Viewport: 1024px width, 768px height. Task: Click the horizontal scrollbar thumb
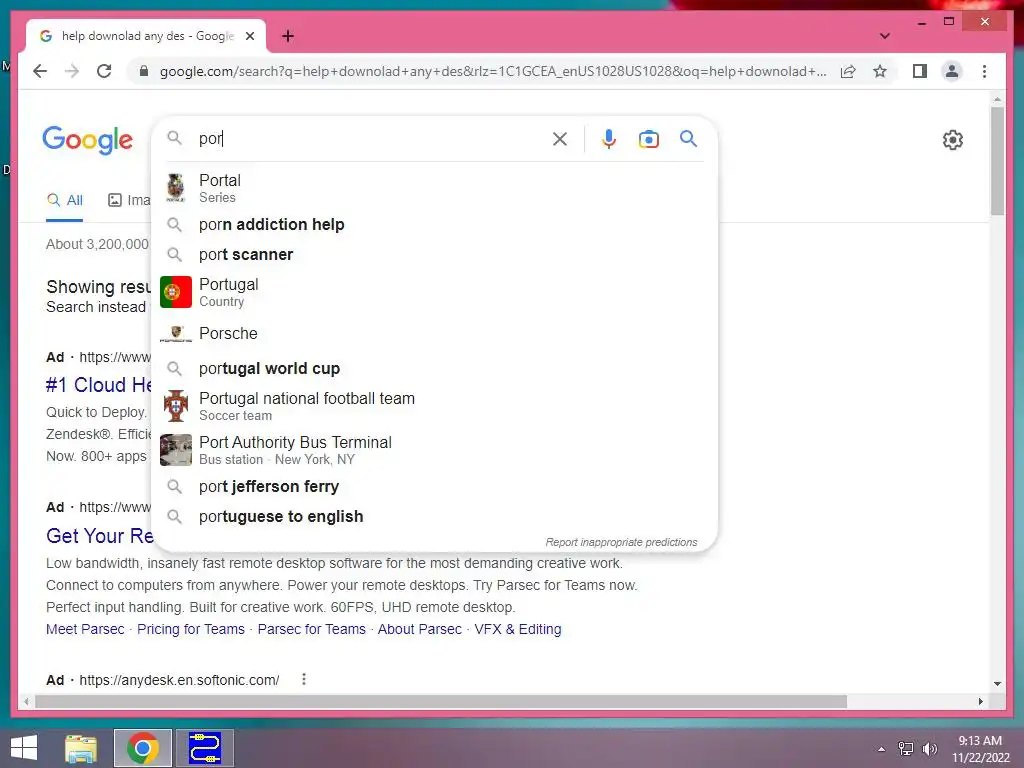441,701
